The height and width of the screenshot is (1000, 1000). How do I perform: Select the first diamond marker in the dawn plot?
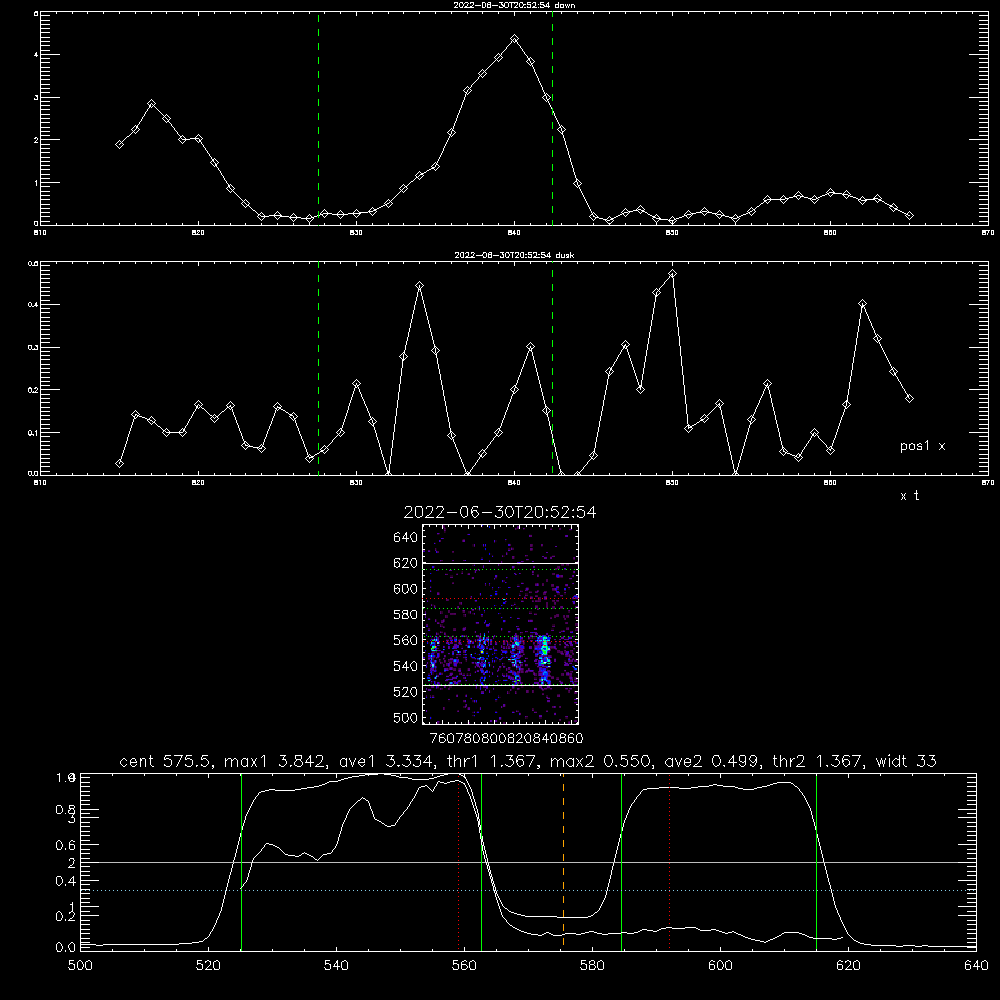point(119,145)
